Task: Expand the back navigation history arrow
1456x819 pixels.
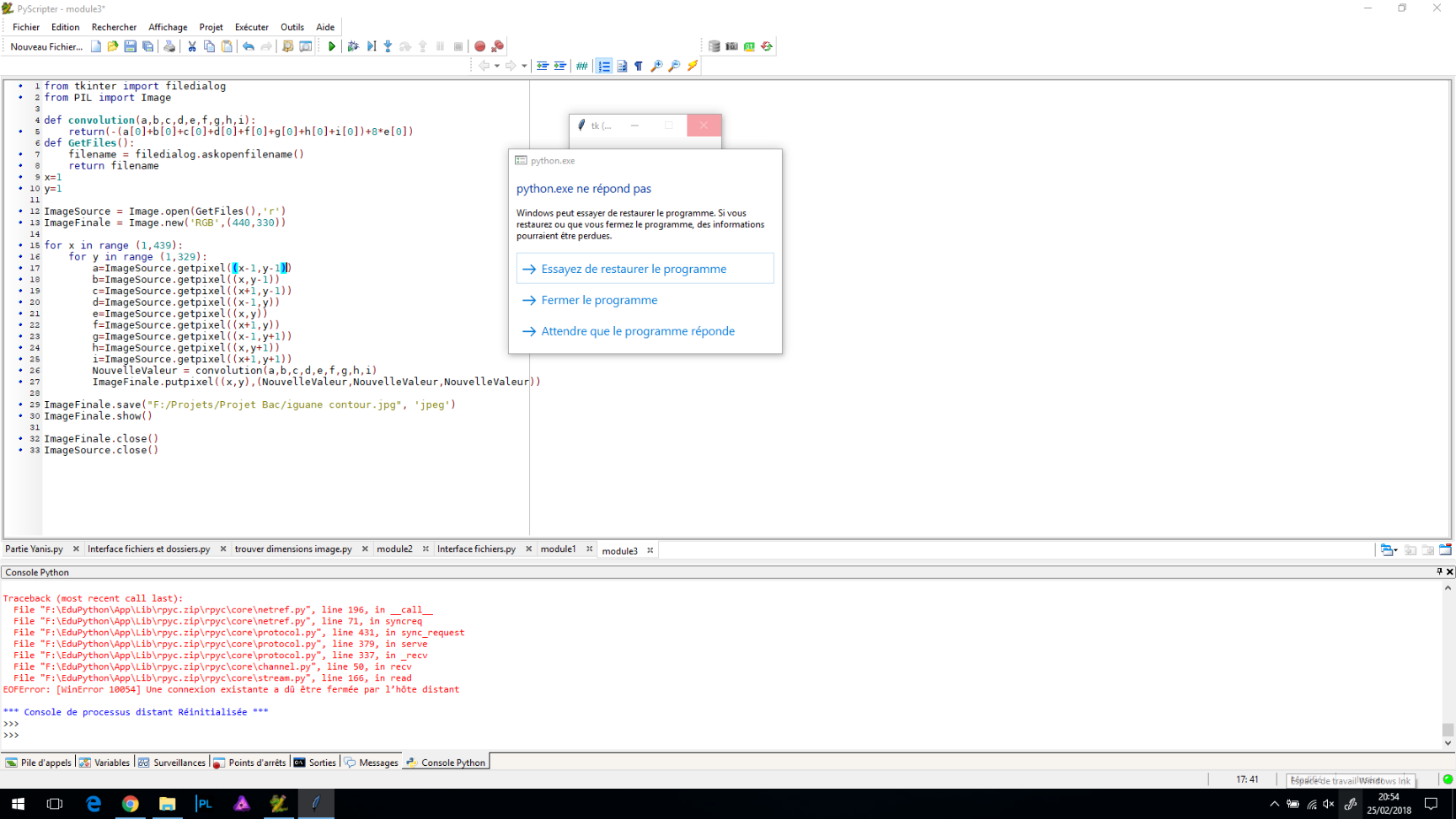Action: pyautogui.click(x=497, y=66)
